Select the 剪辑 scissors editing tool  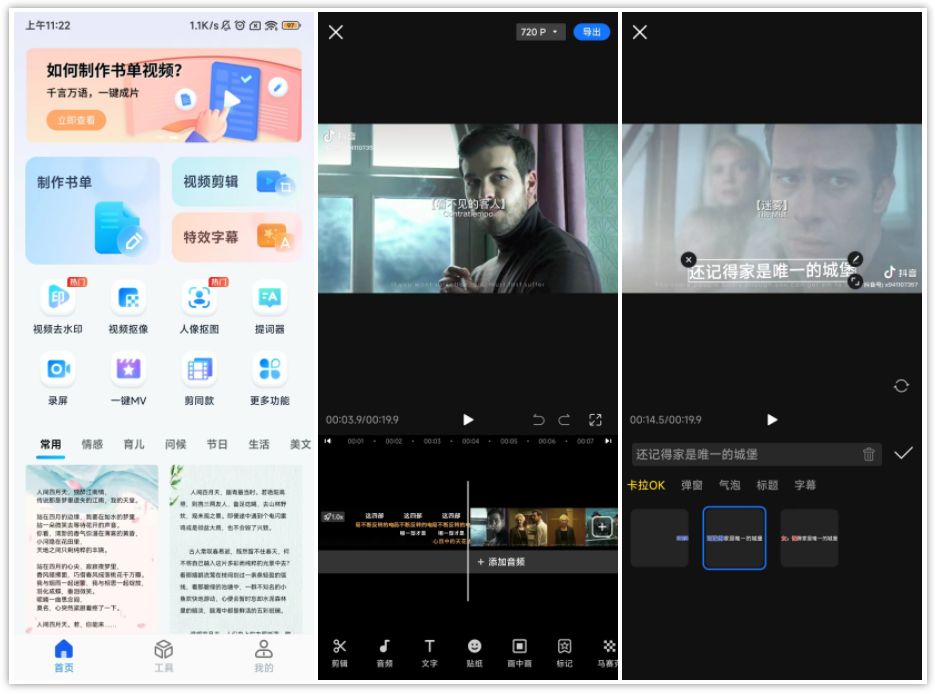tap(341, 650)
